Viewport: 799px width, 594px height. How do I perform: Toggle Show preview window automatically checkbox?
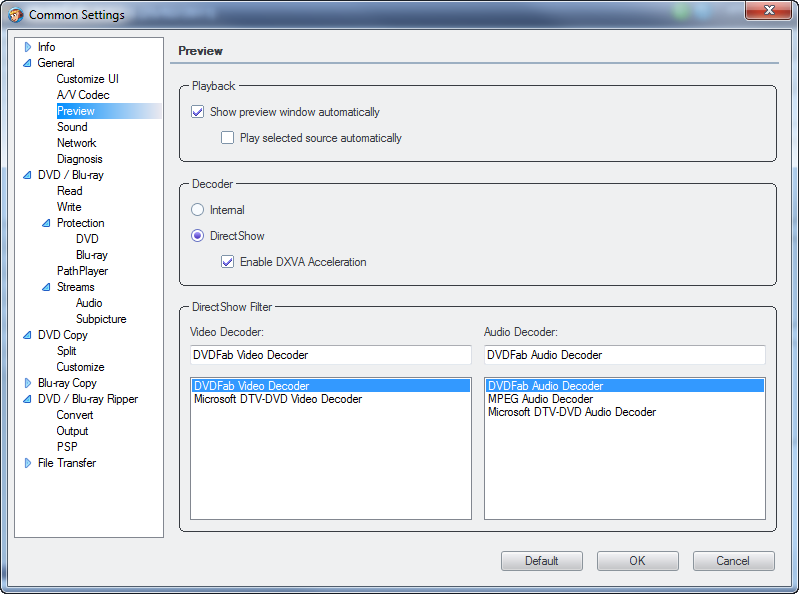(x=198, y=112)
